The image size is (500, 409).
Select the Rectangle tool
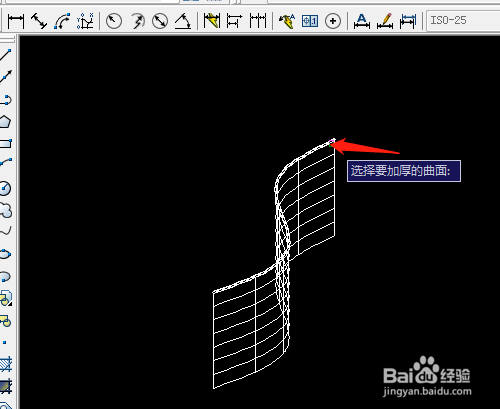pyautogui.click(x=6, y=144)
